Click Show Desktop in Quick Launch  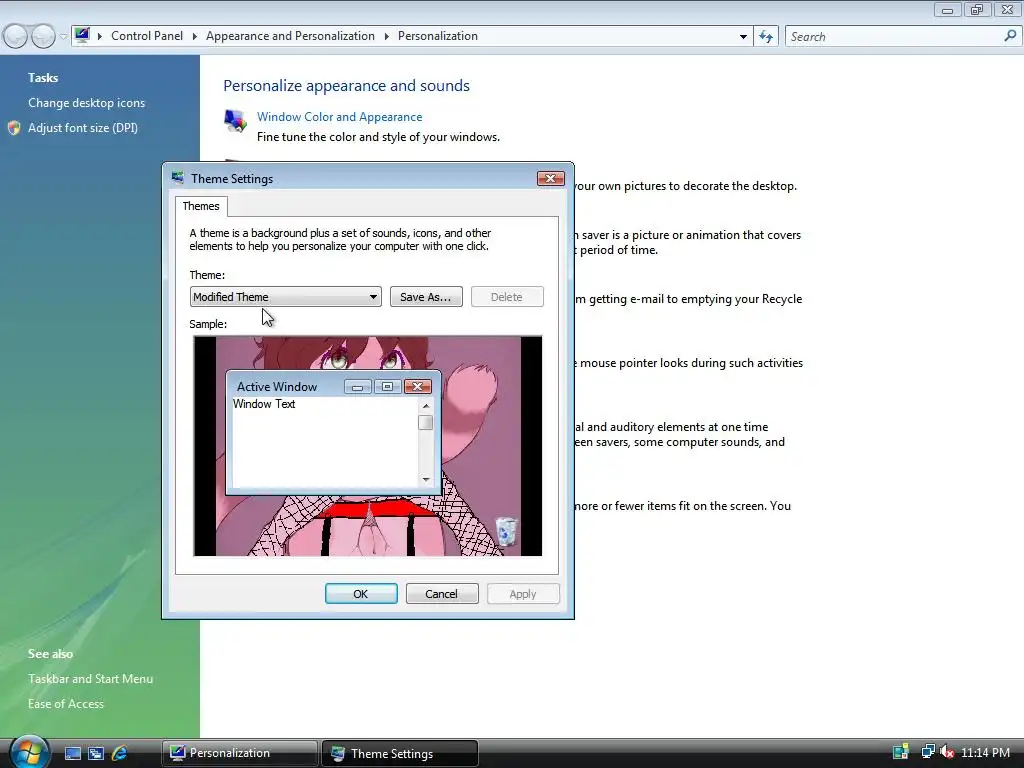click(x=72, y=754)
